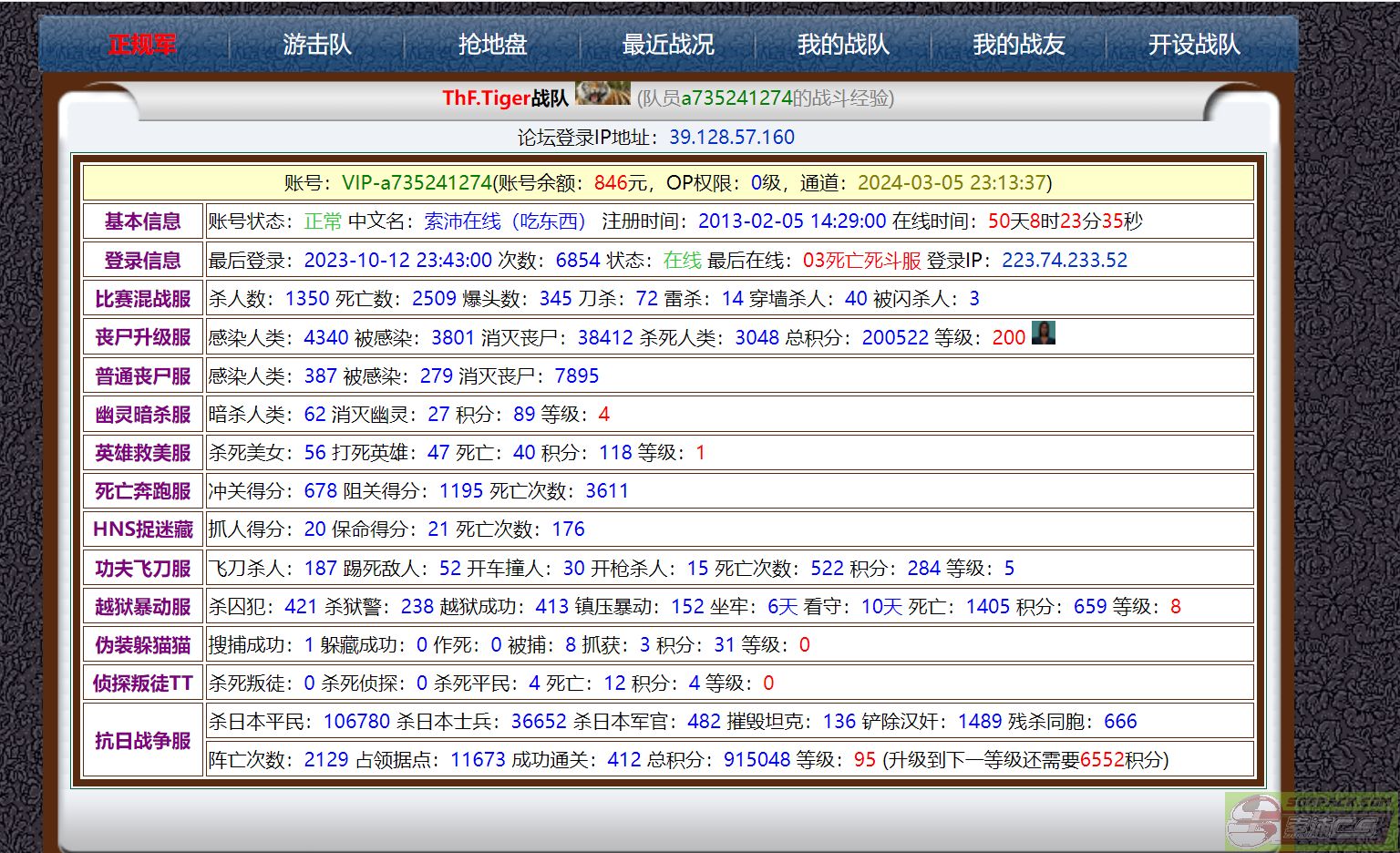Select the 登录信息 row header

(143, 261)
